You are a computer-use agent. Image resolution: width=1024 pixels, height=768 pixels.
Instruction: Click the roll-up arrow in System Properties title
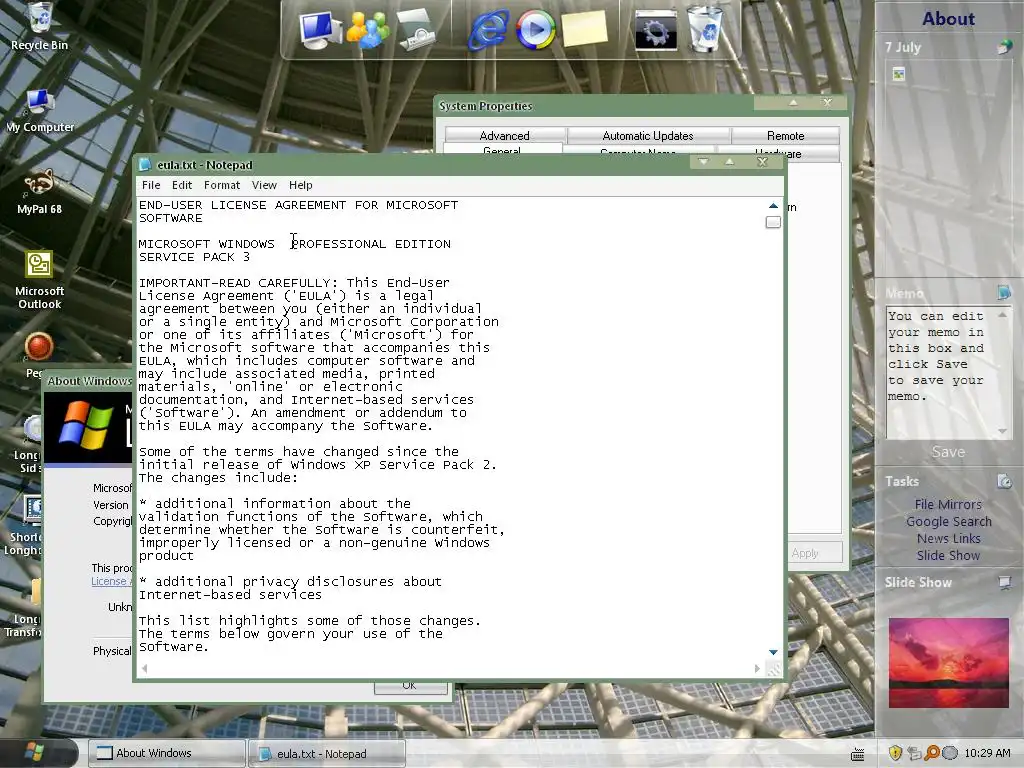[793, 103]
